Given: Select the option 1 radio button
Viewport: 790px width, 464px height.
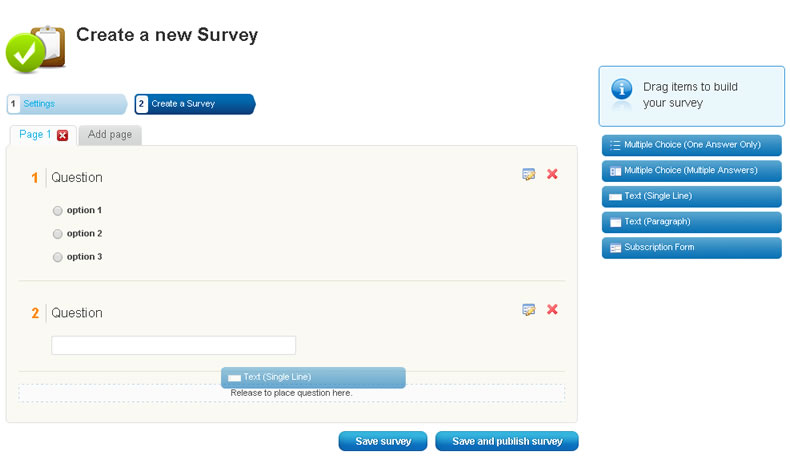Looking at the screenshot, I should tap(57, 211).
